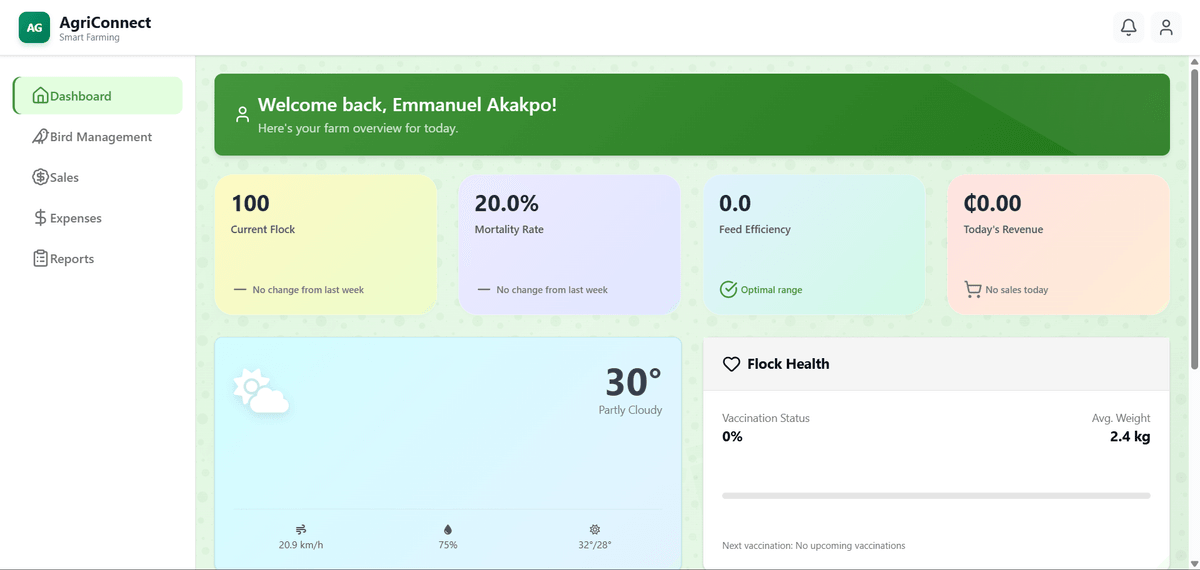Click the notifications bell icon
This screenshot has height=570, width=1200.
coord(1128,28)
